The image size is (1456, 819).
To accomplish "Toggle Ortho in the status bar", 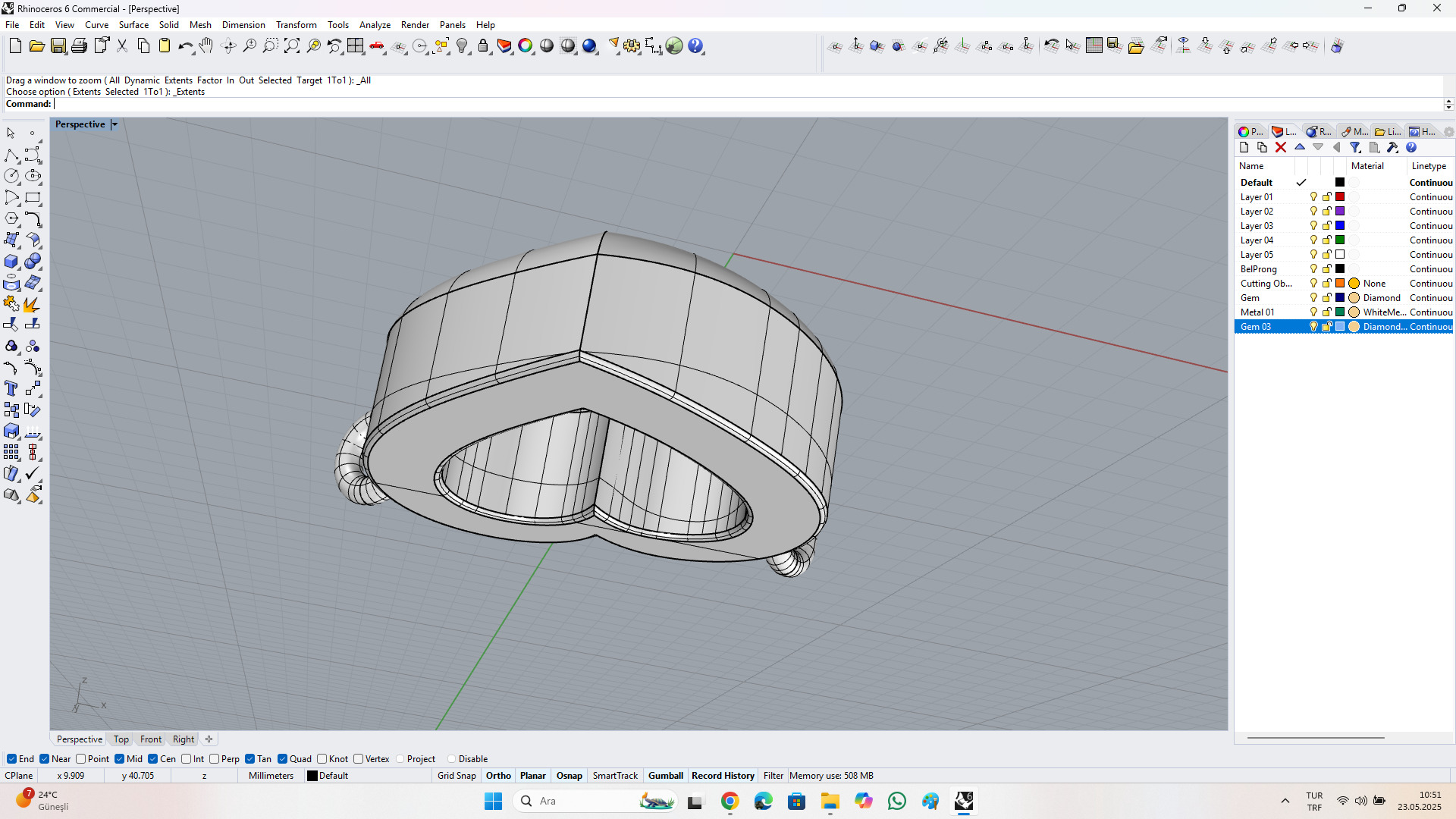I will pos(498,776).
